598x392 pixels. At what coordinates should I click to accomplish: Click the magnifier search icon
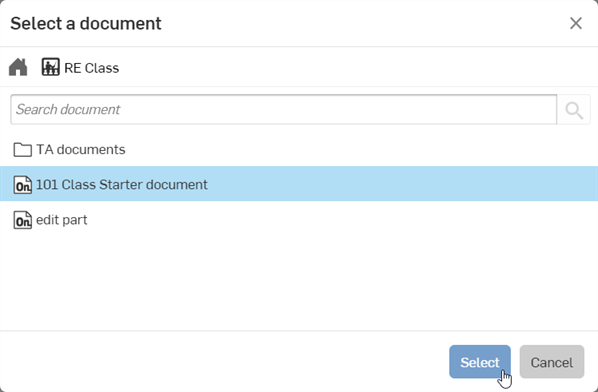[x=574, y=110]
